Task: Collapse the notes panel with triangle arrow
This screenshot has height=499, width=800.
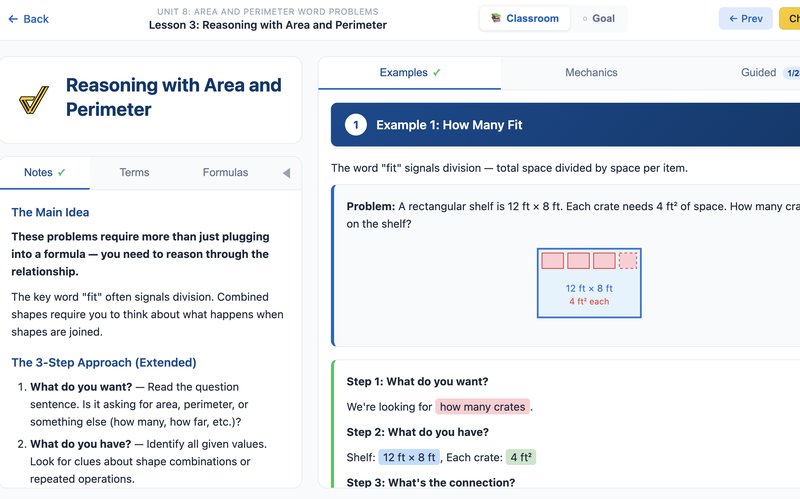Action: pyautogui.click(x=287, y=173)
